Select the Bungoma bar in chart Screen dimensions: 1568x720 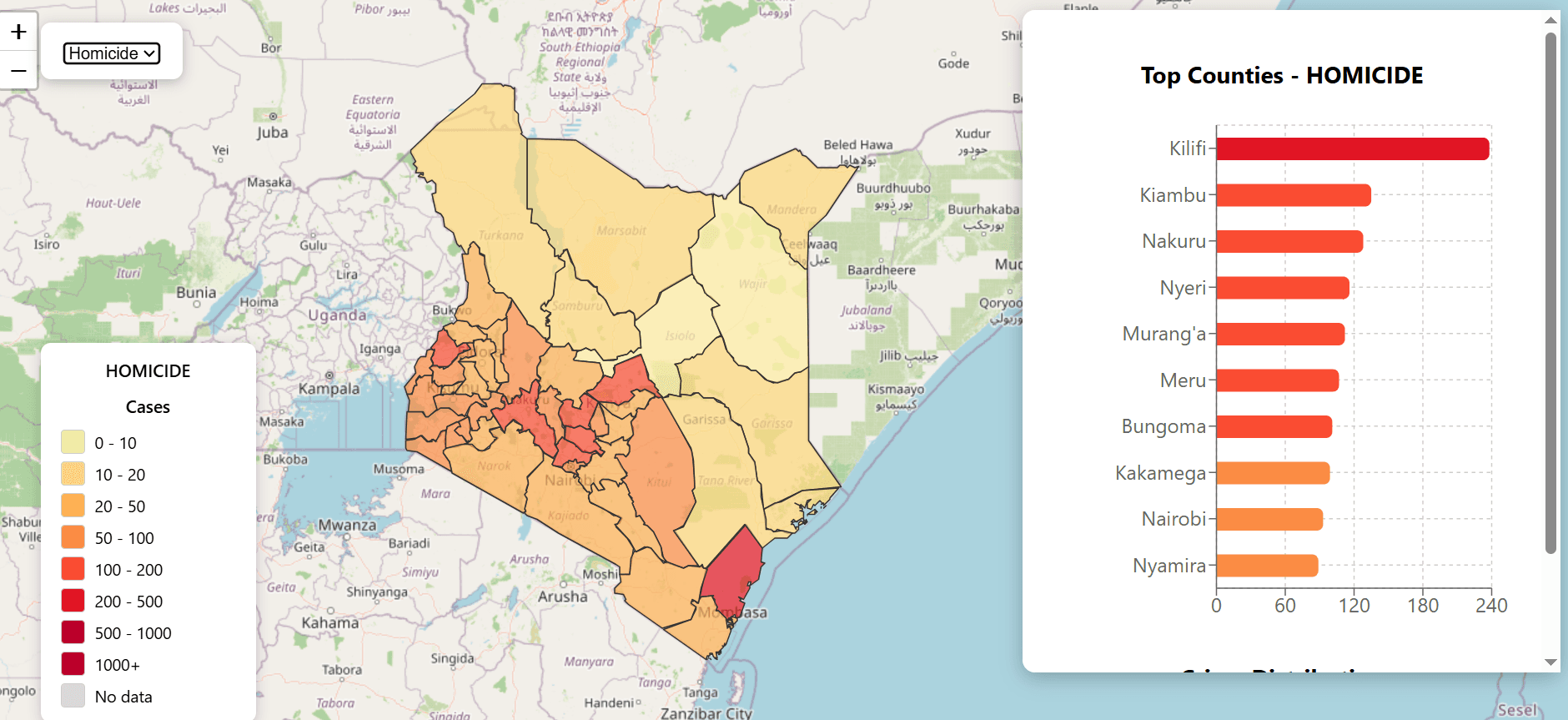[1274, 426]
